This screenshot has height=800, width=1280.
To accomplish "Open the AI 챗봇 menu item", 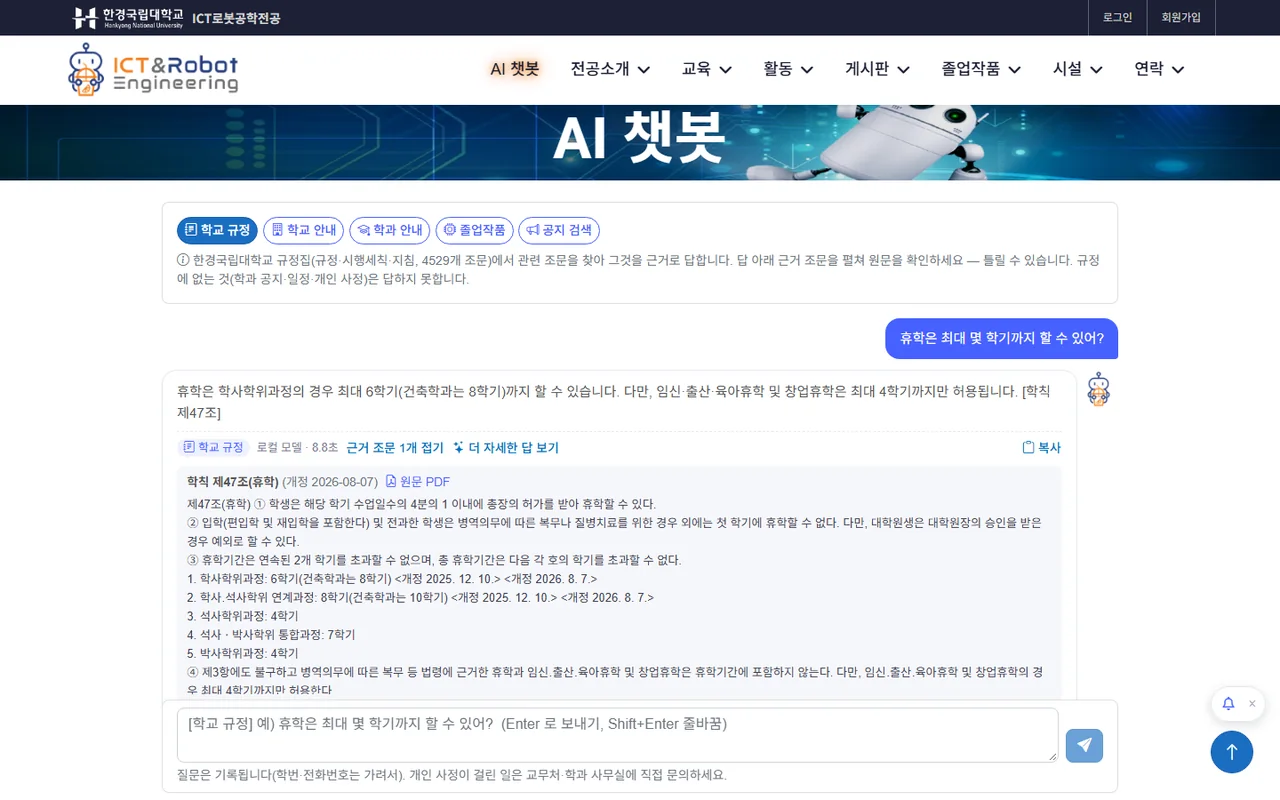I will pos(515,69).
